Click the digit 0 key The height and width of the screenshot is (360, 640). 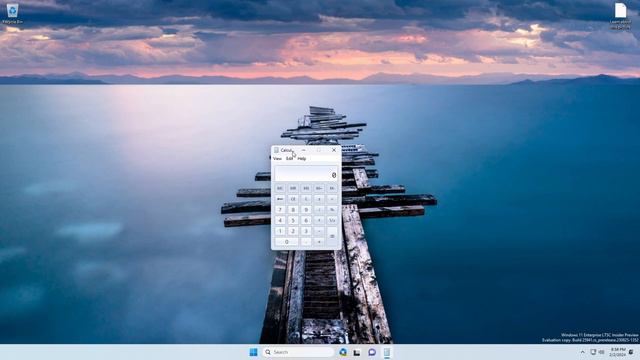pos(286,242)
